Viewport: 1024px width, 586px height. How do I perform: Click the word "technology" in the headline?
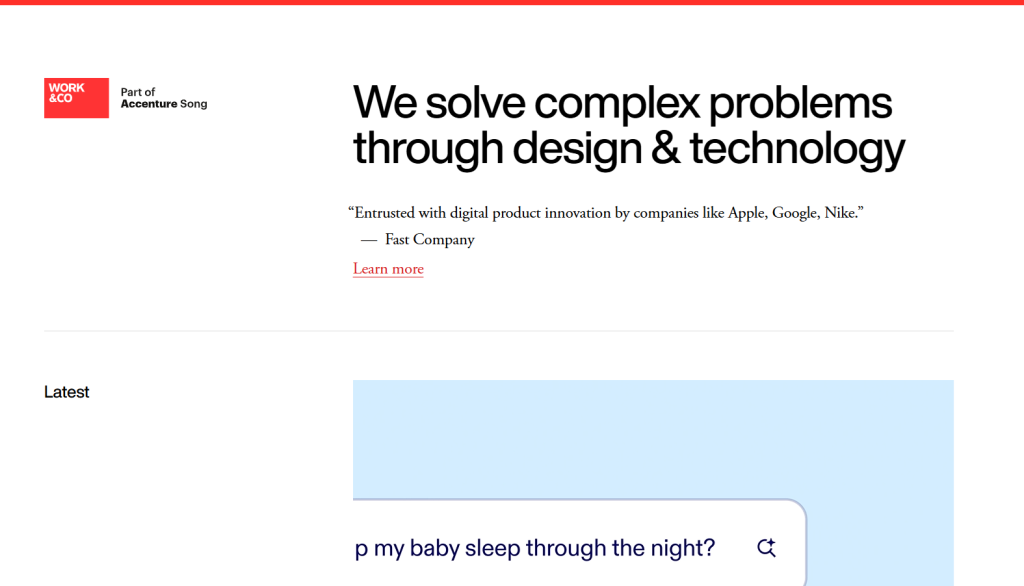(x=797, y=149)
